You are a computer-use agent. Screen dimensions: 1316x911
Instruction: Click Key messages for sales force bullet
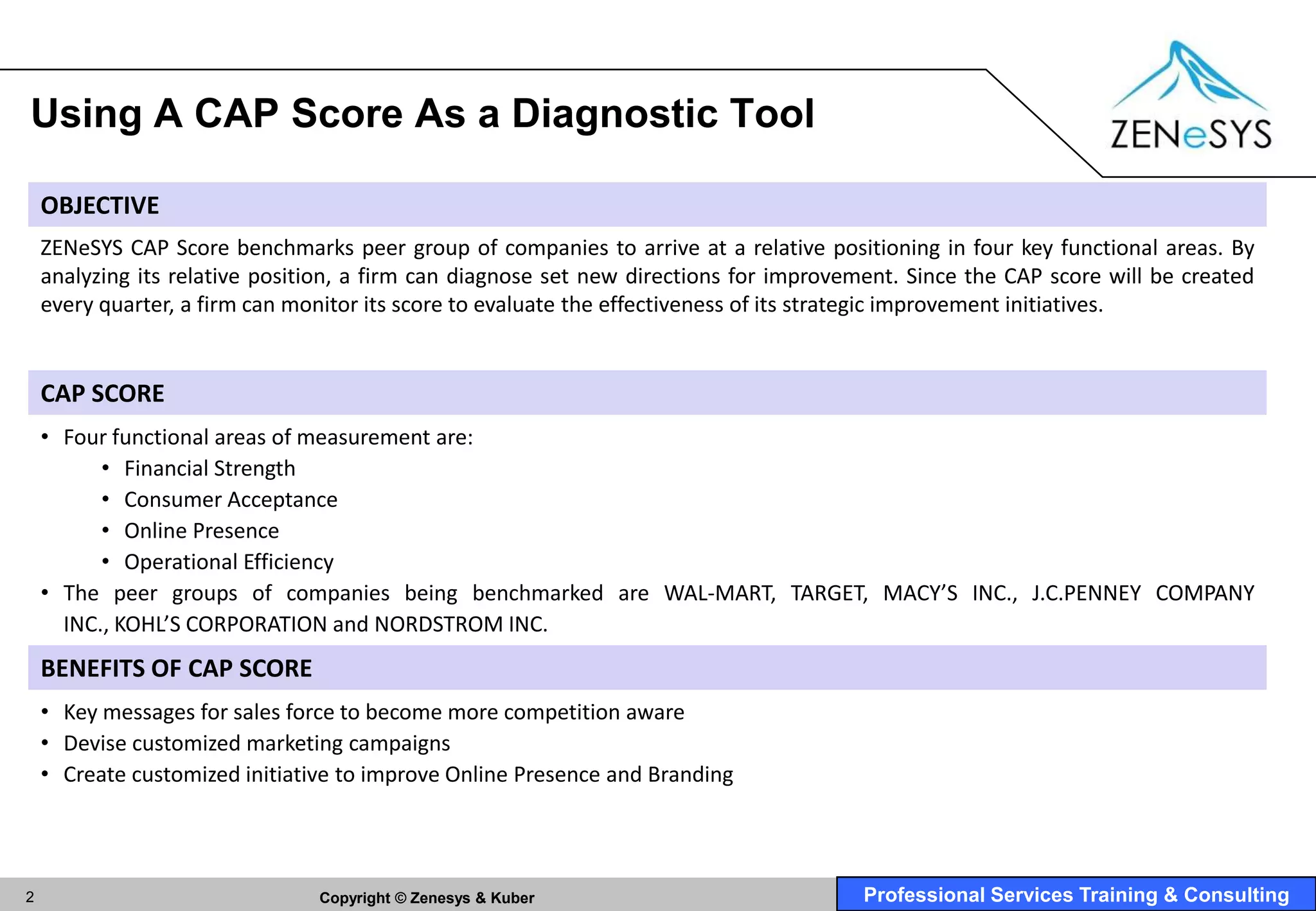373,712
